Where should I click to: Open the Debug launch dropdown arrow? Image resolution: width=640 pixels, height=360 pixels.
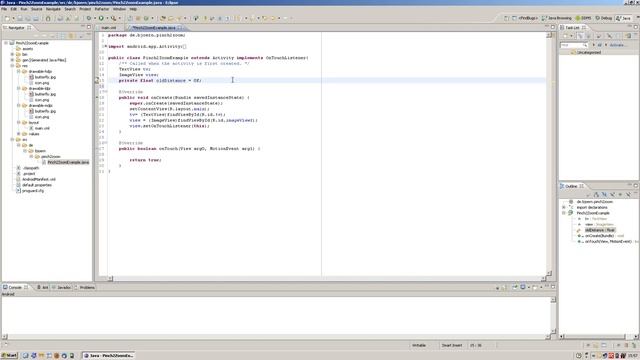pos(95,18)
